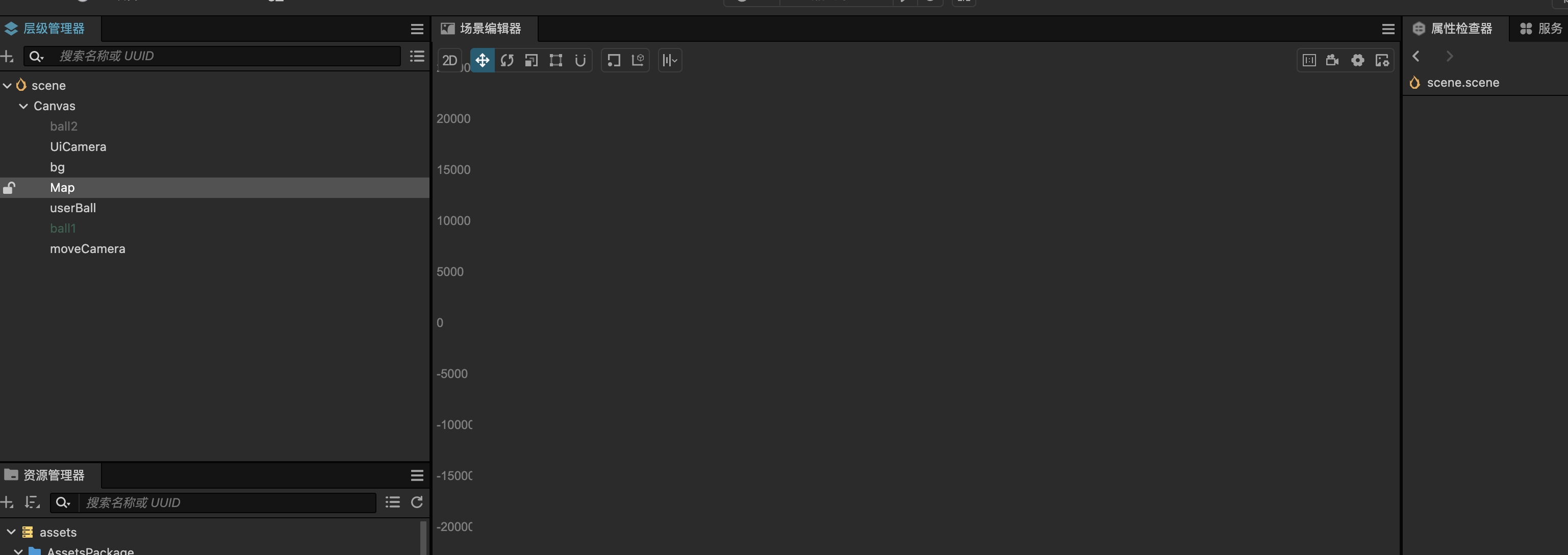
Task: Refresh the assets manager panel
Action: 417,502
